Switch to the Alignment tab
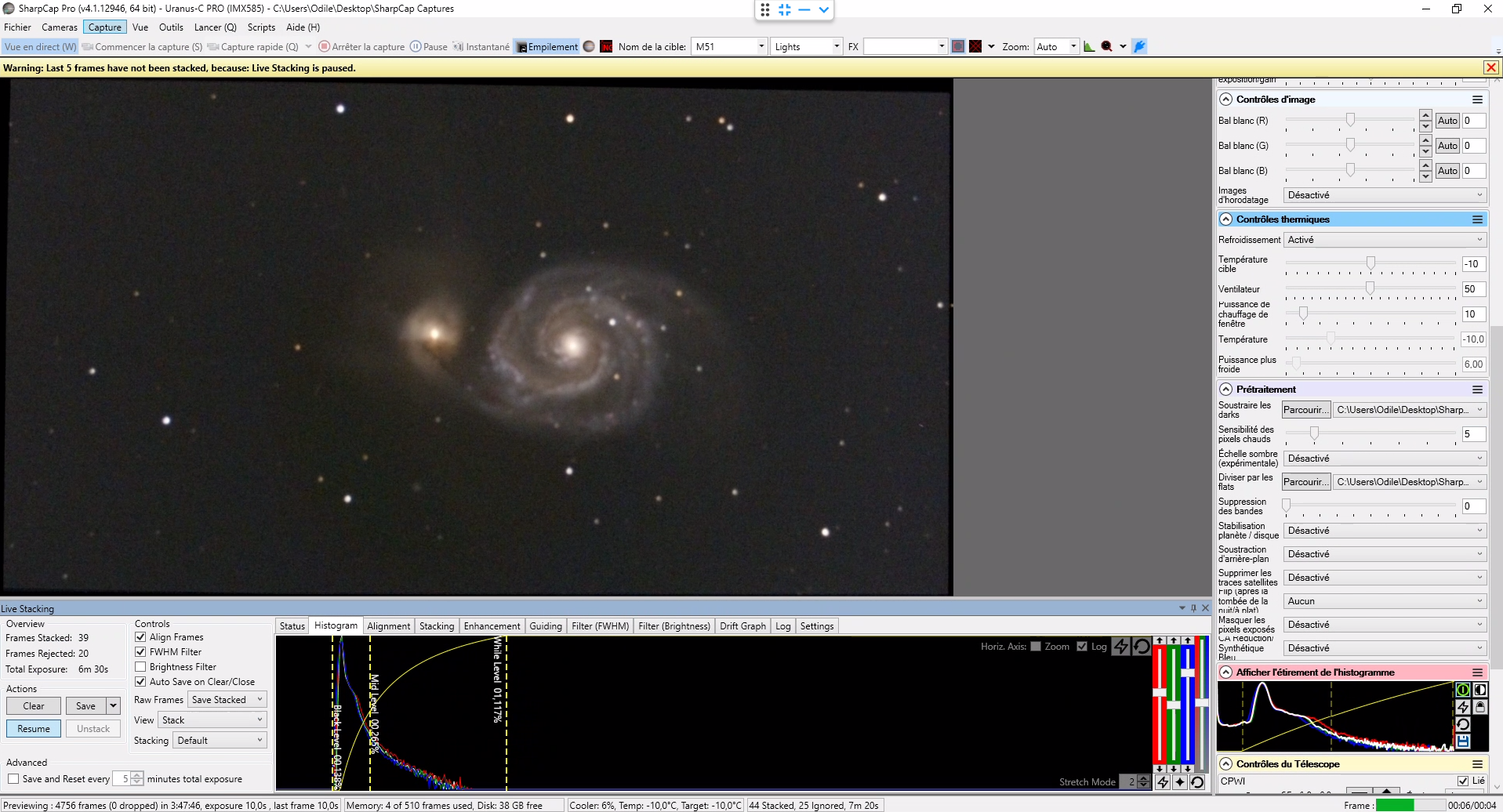Screen dimensions: 1503x812 [x=388, y=626]
